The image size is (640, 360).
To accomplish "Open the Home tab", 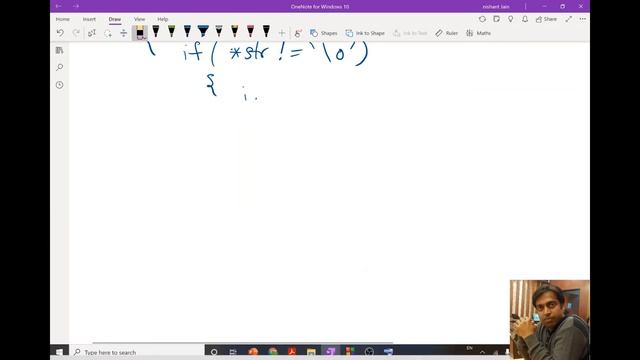I will (x=62, y=19).
